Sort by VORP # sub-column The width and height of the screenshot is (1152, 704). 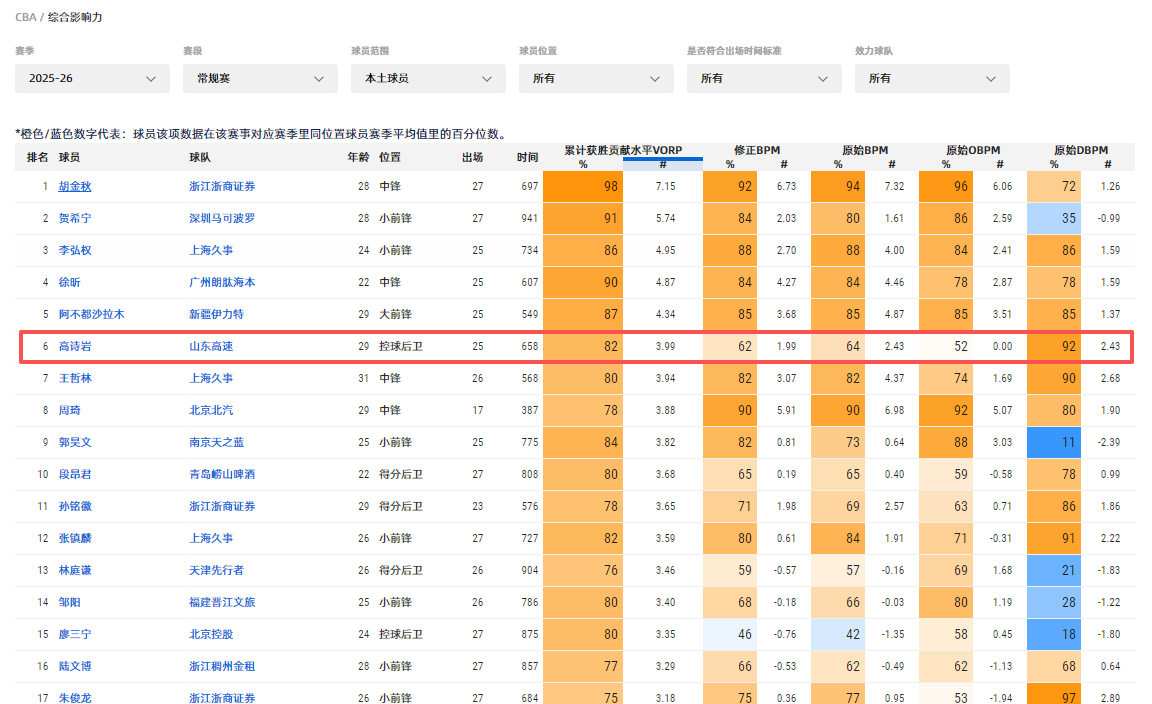point(663,165)
